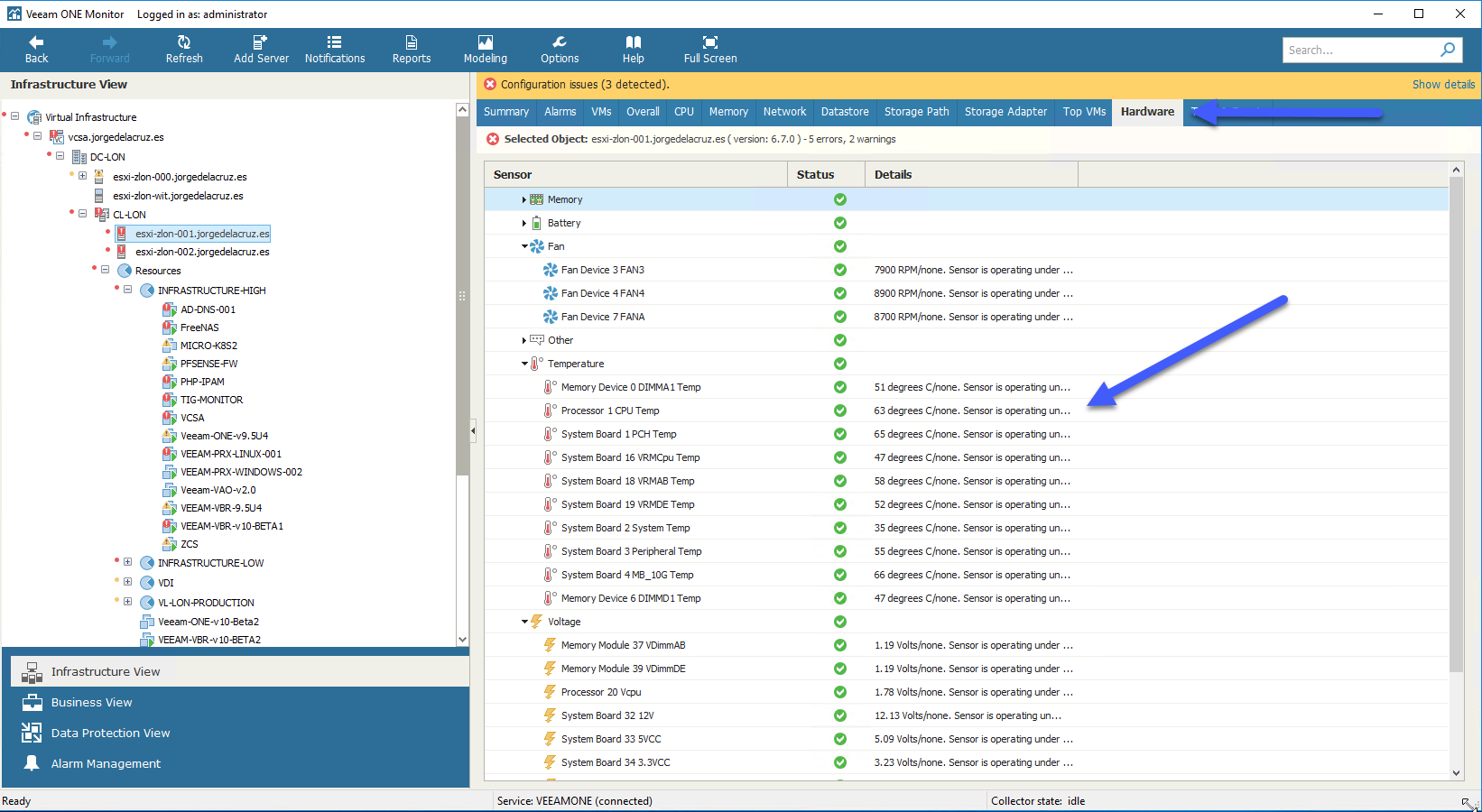Click the search magnifier icon
1482x812 pixels.
1448,50
